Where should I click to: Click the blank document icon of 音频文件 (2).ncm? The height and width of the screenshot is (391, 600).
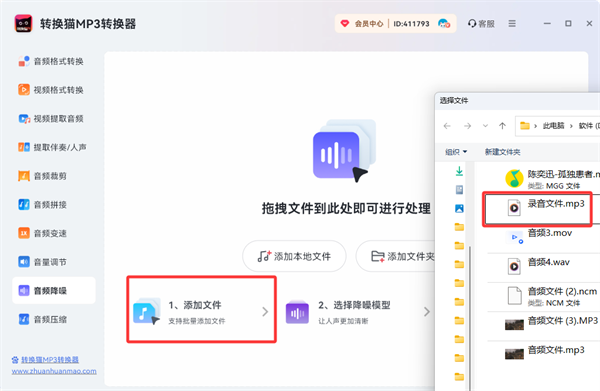pyautogui.click(x=514, y=296)
